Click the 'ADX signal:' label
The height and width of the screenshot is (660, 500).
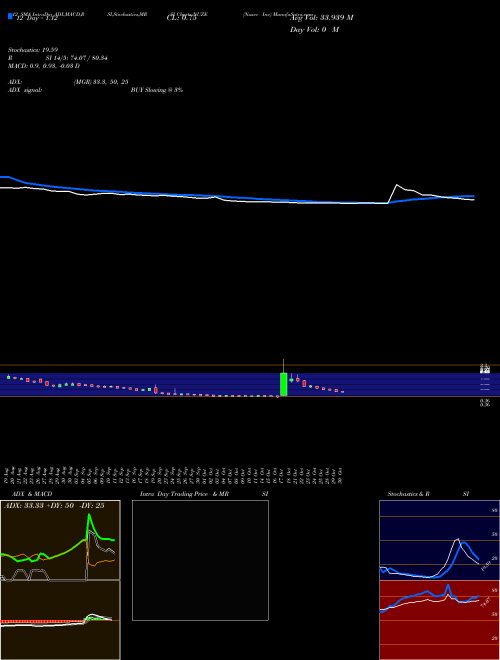25,90
